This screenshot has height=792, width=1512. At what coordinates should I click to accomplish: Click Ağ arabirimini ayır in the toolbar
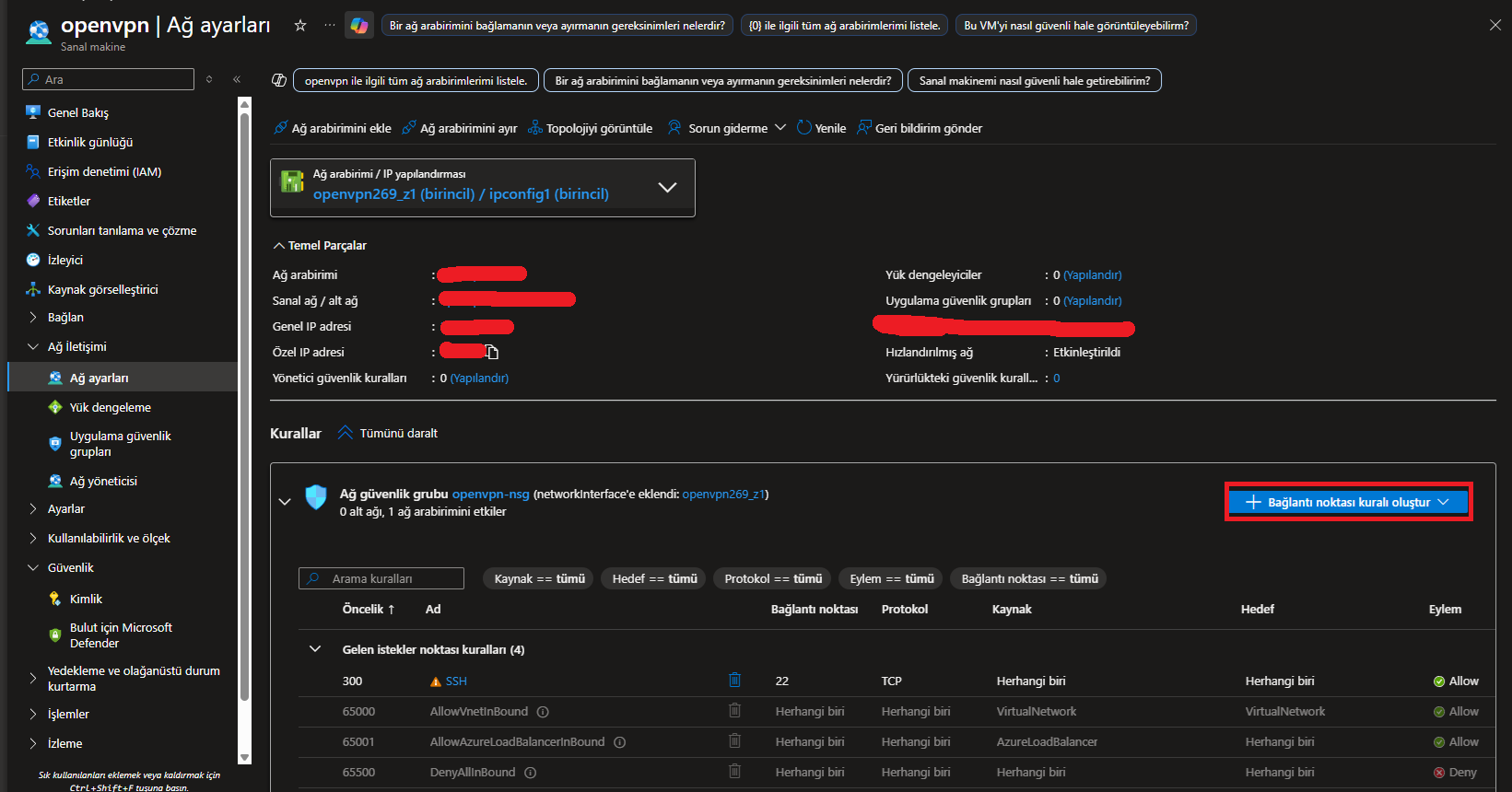(459, 128)
